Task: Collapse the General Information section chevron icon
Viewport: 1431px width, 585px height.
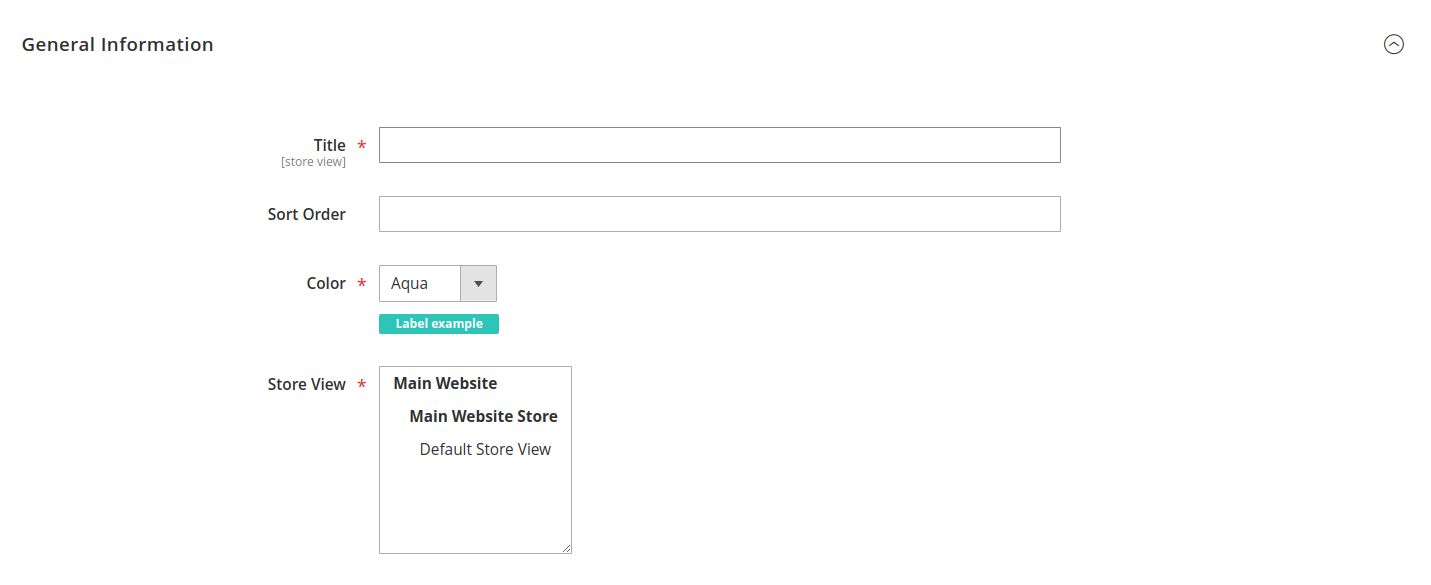Action: [1393, 44]
